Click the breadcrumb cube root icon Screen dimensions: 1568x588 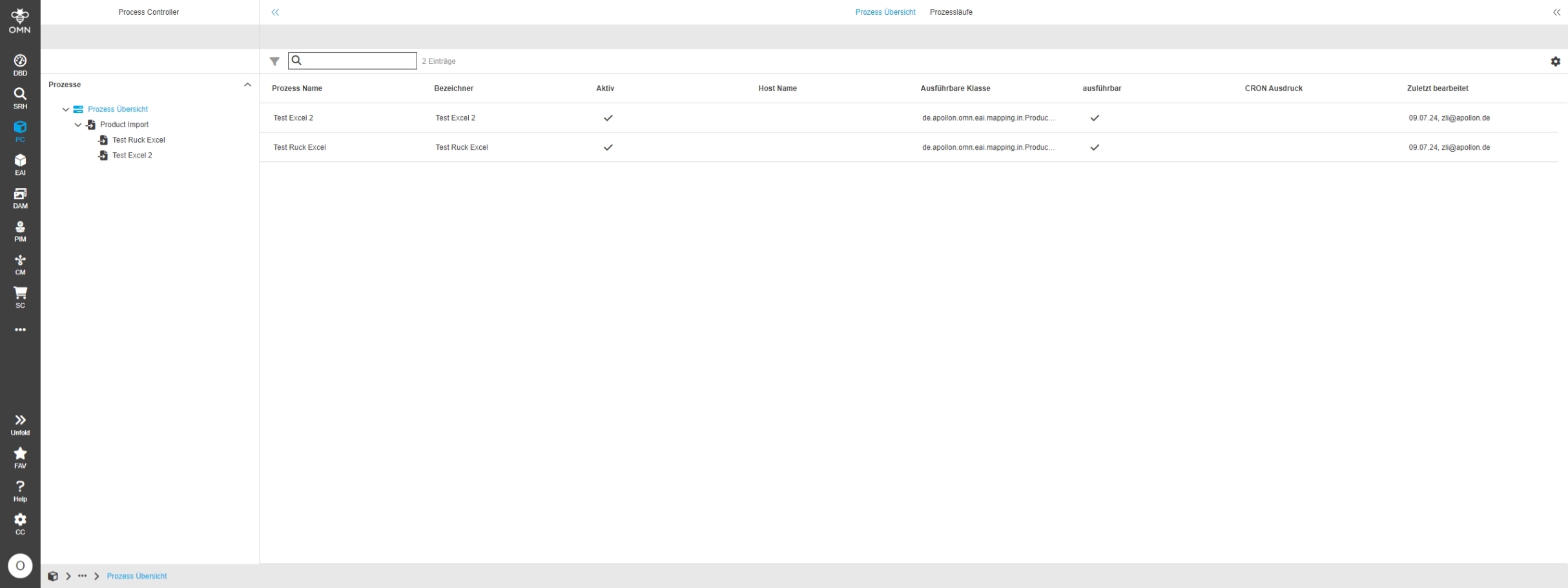click(53, 576)
